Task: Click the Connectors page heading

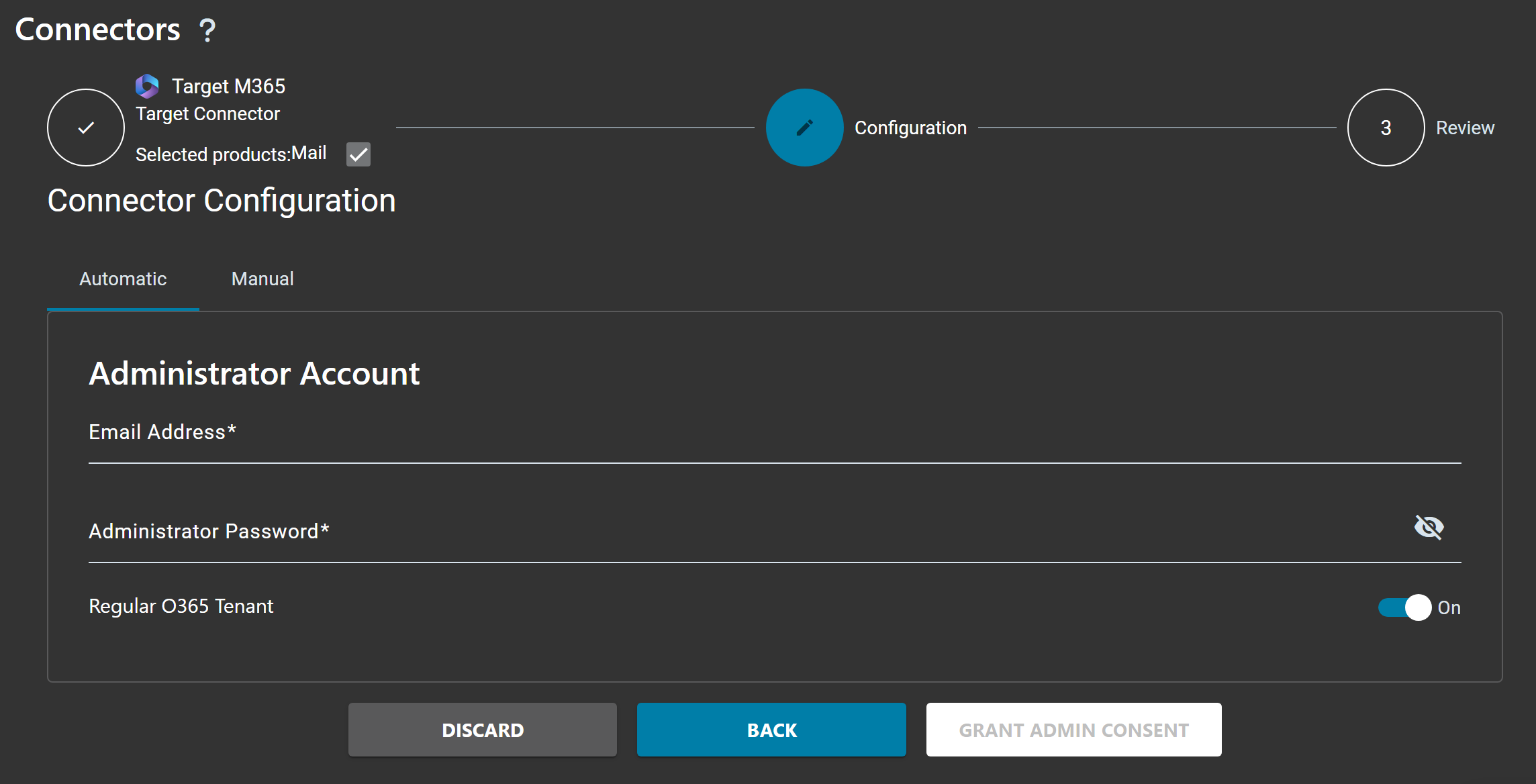Action: (98, 28)
